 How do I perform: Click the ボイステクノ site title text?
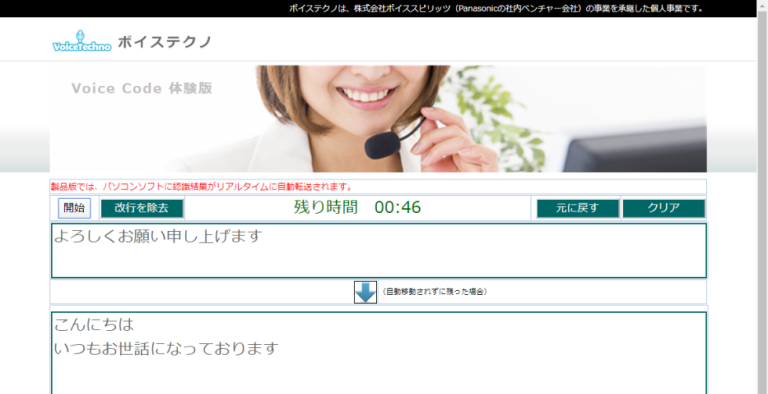165,42
